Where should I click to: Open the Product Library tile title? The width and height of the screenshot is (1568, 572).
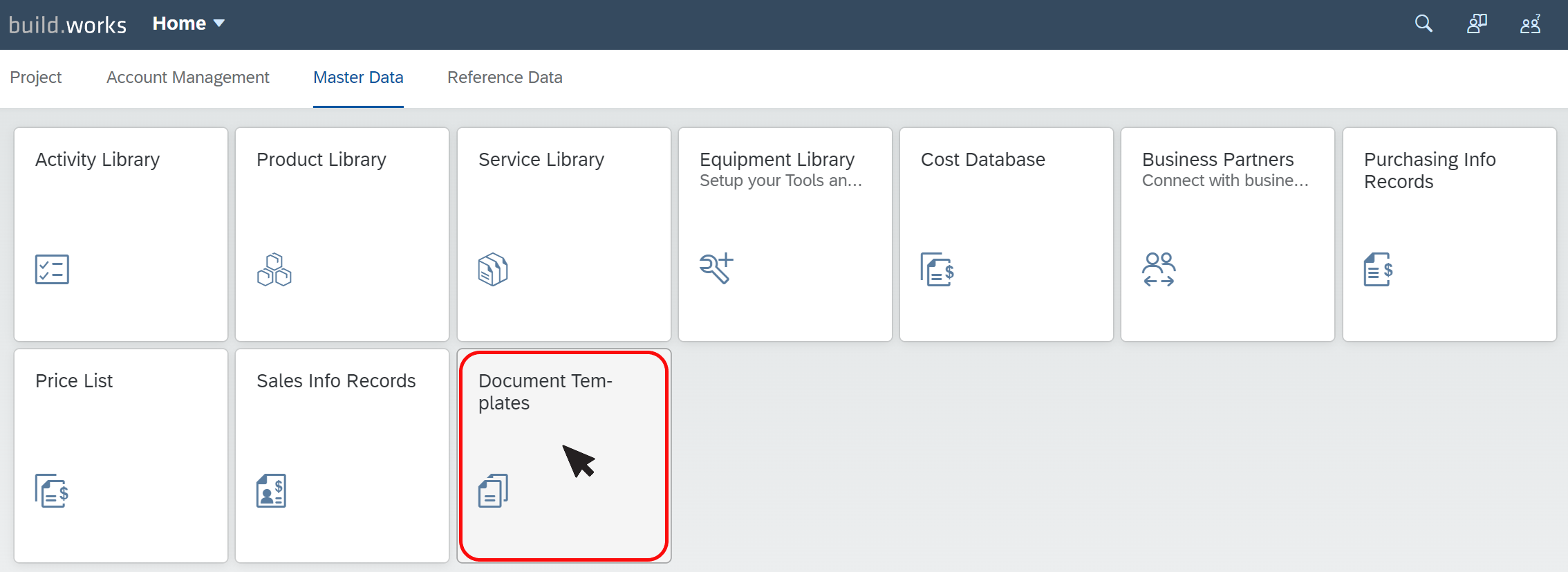click(x=321, y=160)
